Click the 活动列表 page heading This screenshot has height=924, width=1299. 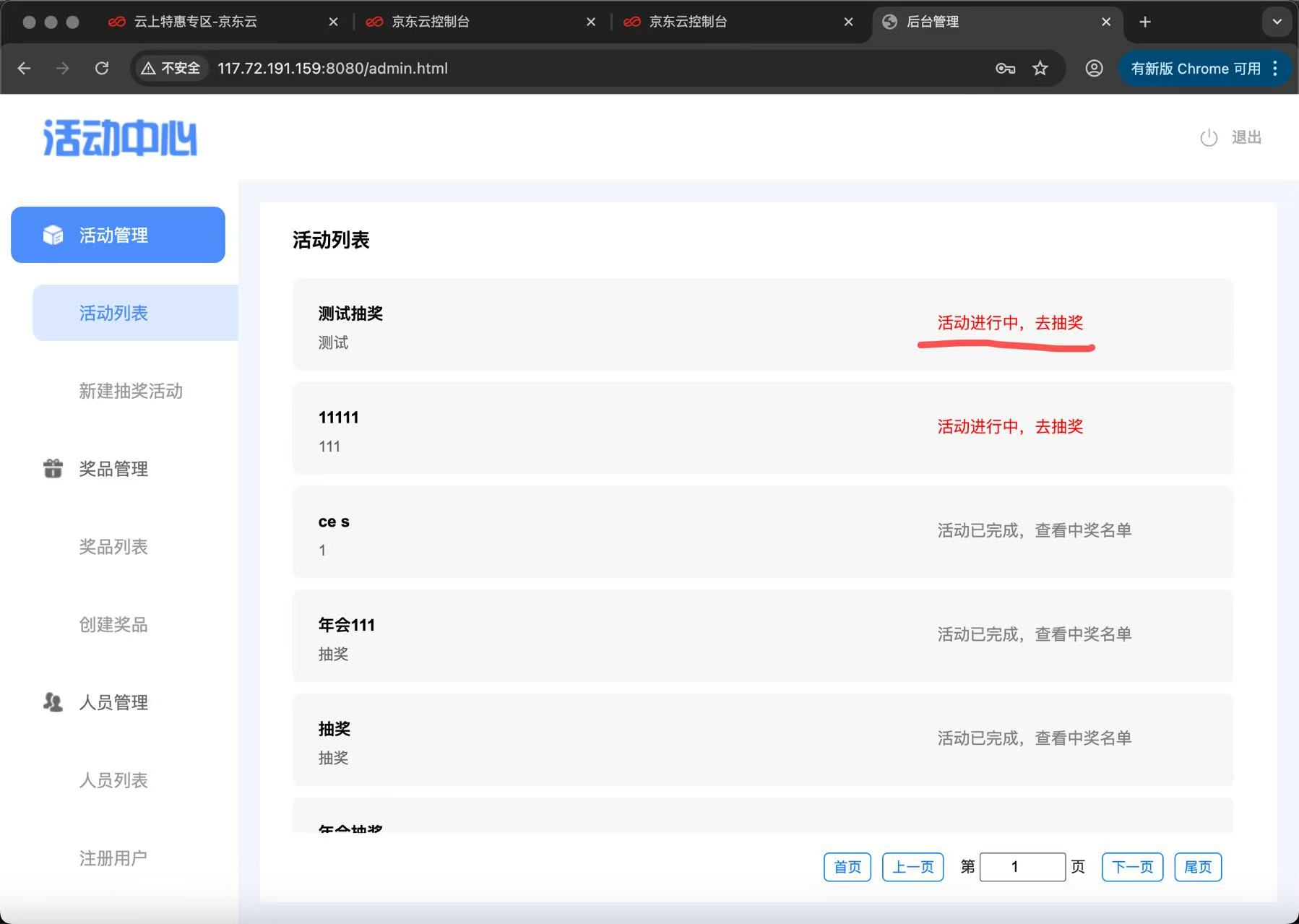[331, 240]
